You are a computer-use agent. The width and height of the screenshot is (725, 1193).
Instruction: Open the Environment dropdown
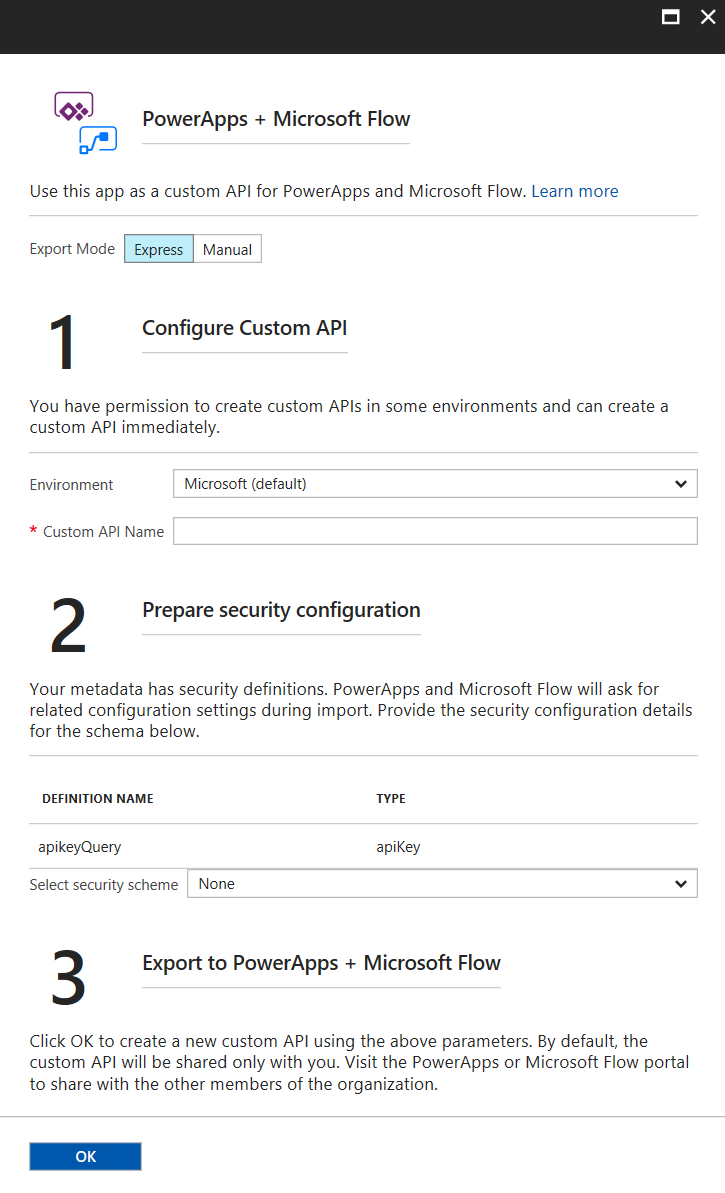(434, 484)
